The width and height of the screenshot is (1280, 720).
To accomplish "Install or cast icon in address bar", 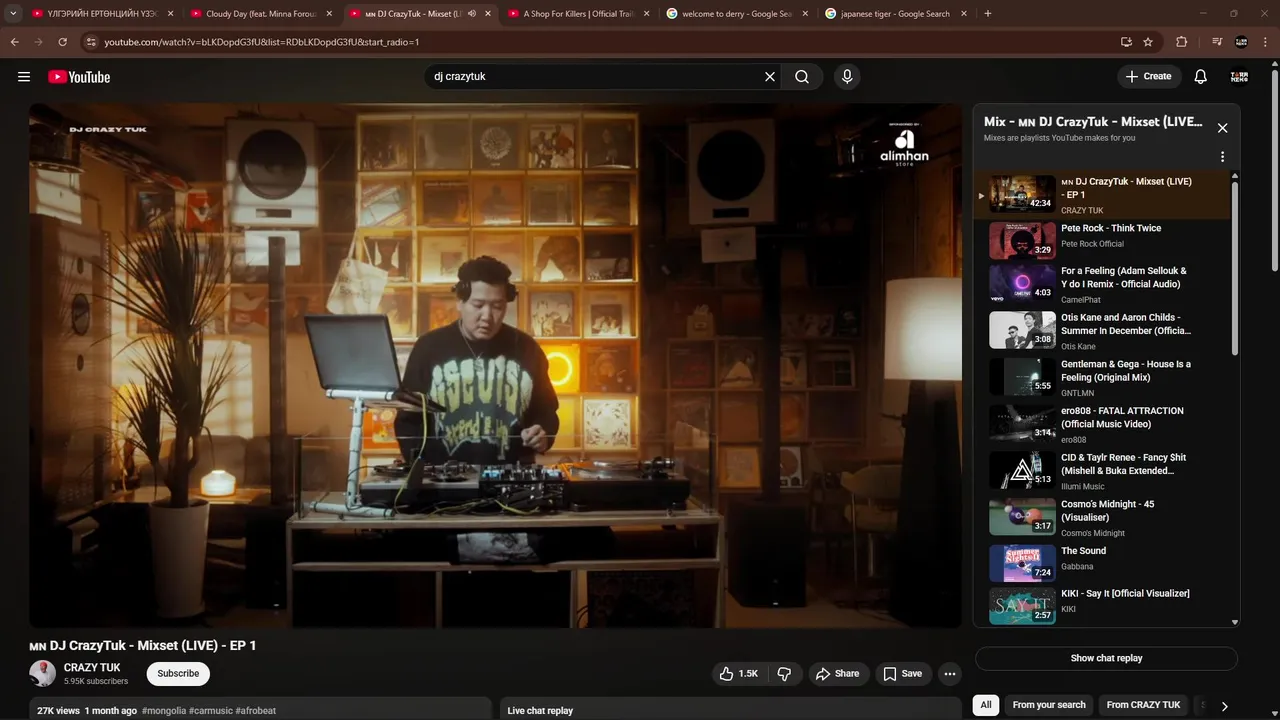I will (1126, 42).
